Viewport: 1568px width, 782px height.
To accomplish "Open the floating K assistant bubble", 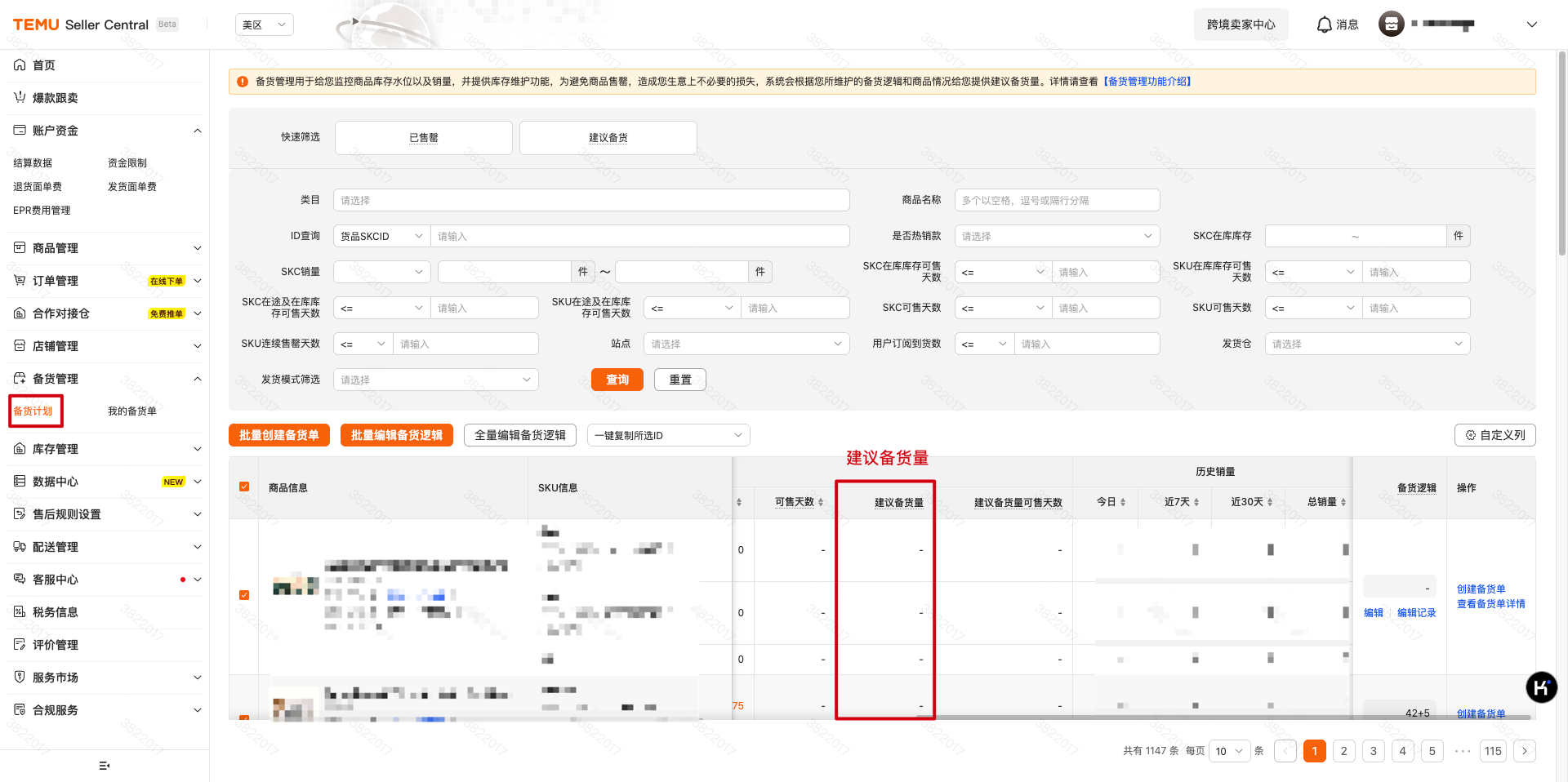I will [x=1542, y=687].
